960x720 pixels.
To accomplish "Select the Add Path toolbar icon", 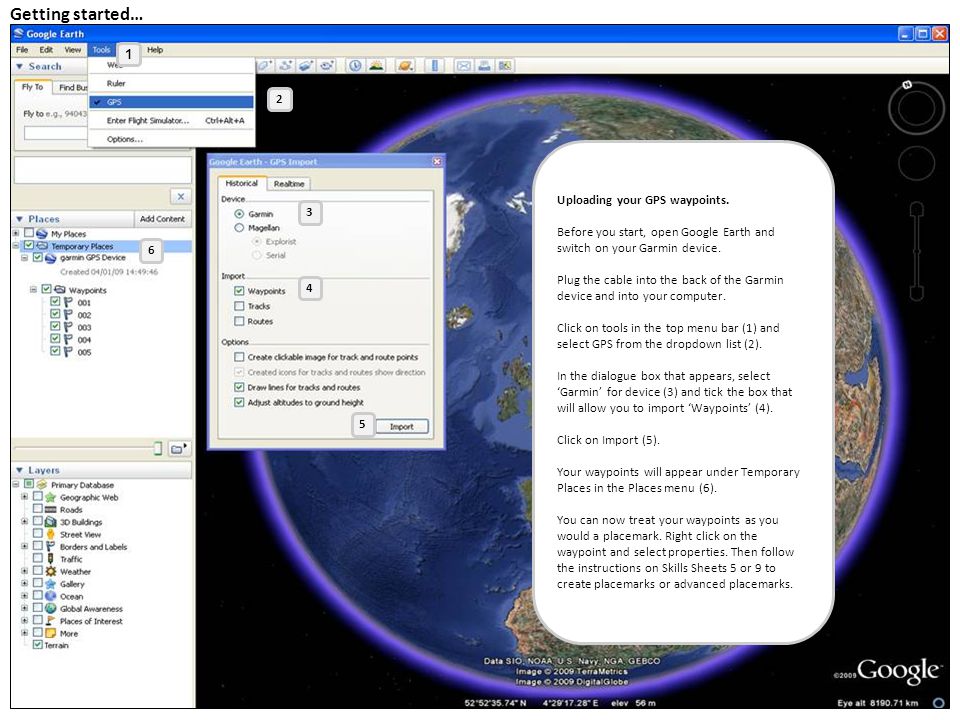I will (x=286, y=66).
